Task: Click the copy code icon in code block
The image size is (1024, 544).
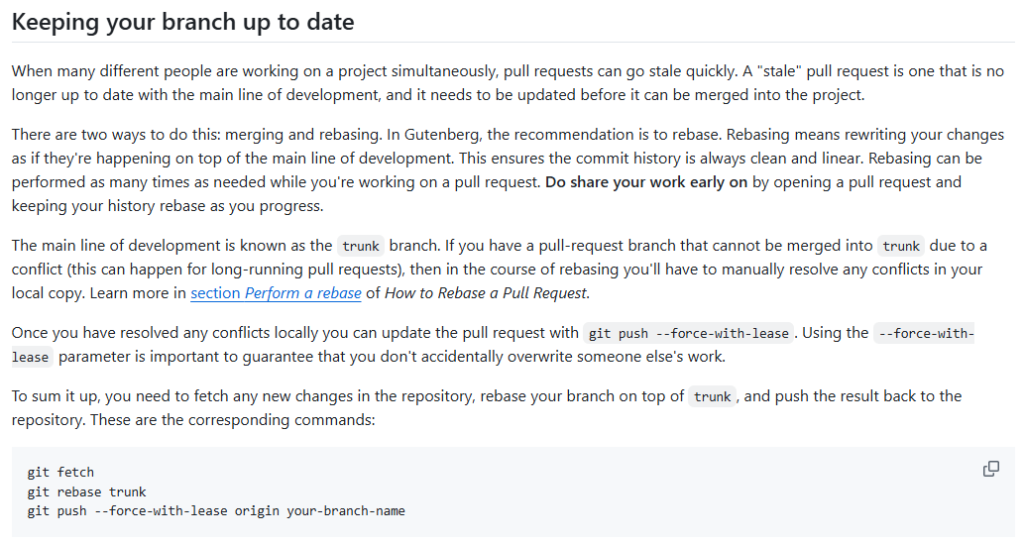Action: pyautogui.click(x=991, y=469)
